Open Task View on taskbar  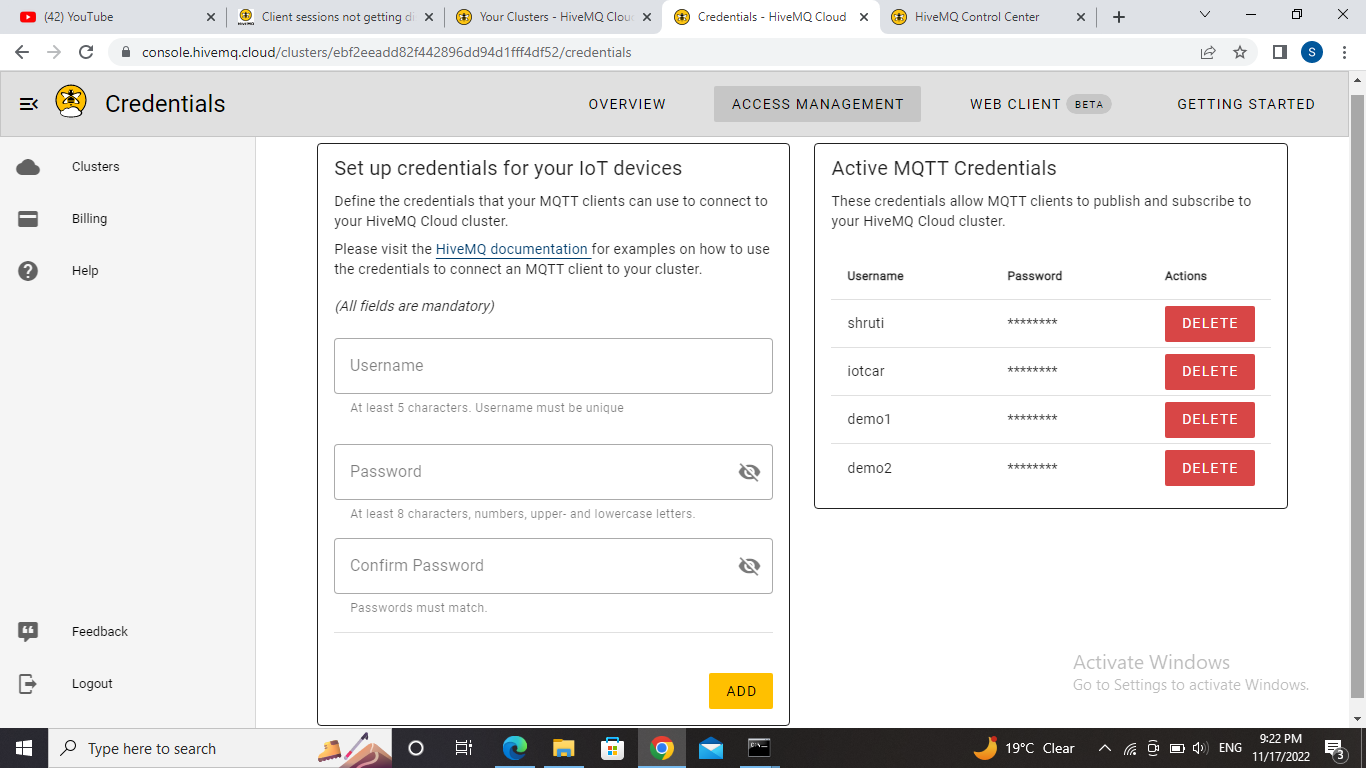[x=464, y=748]
